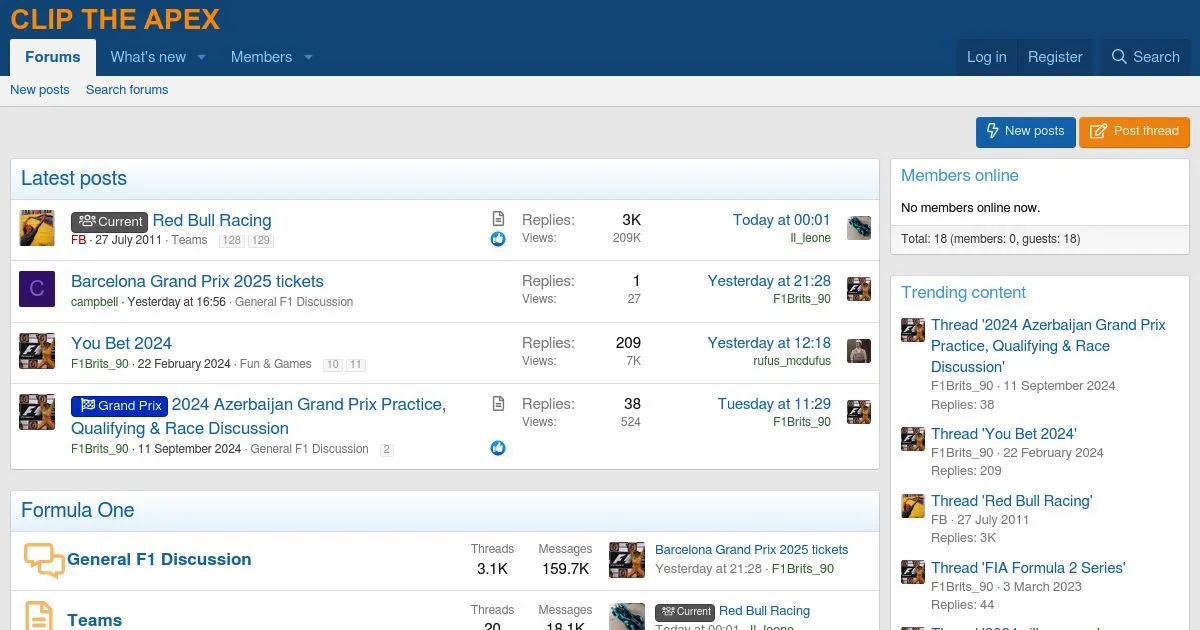Open Il_leone avatar on Red Bull Racing last post
1200x630 pixels.
click(859, 228)
